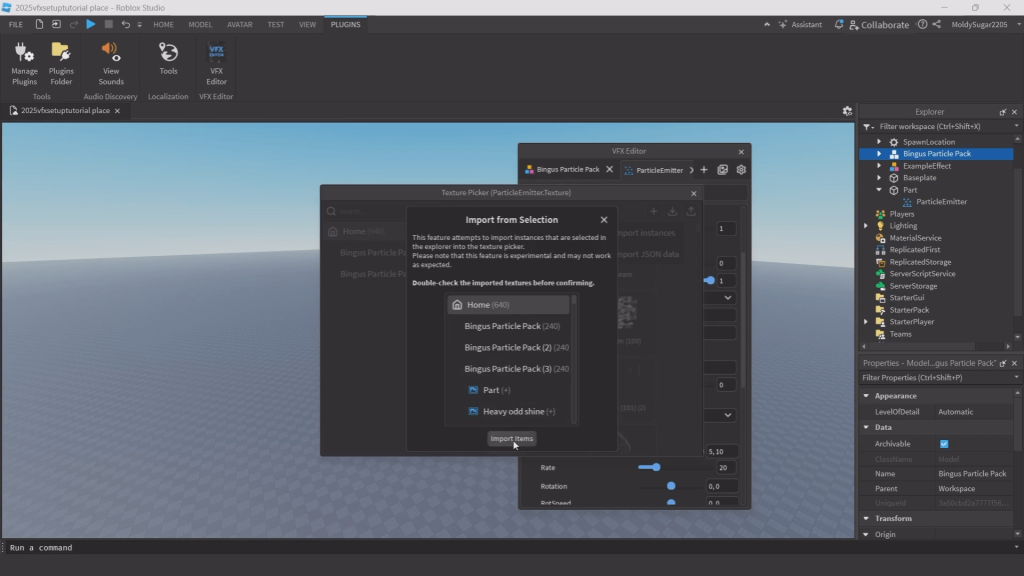The height and width of the screenshot is (576, 1024).
Task: Open the notifications bell icon
Action: [839, 24]
